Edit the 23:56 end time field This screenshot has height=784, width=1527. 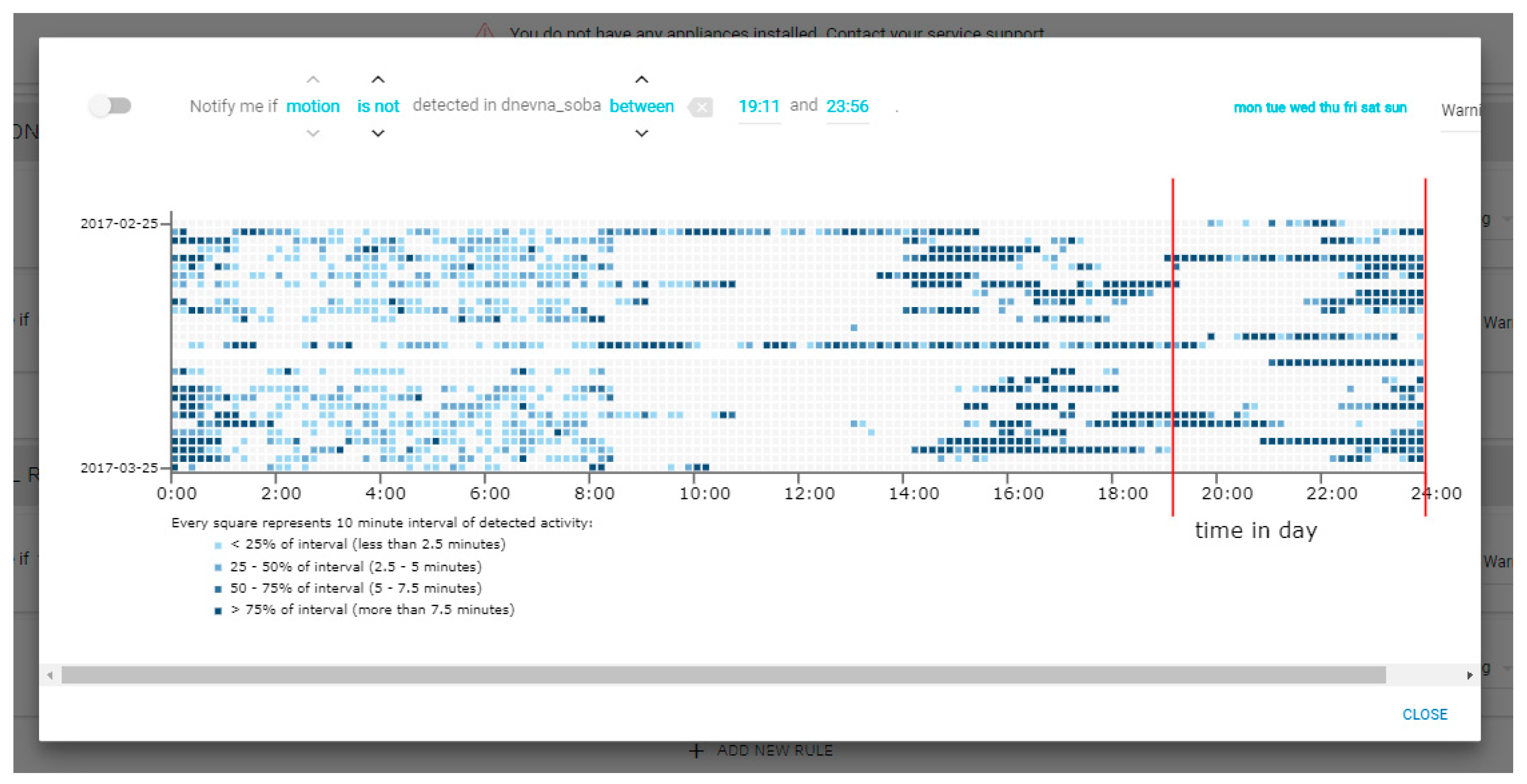coord(847,107)
